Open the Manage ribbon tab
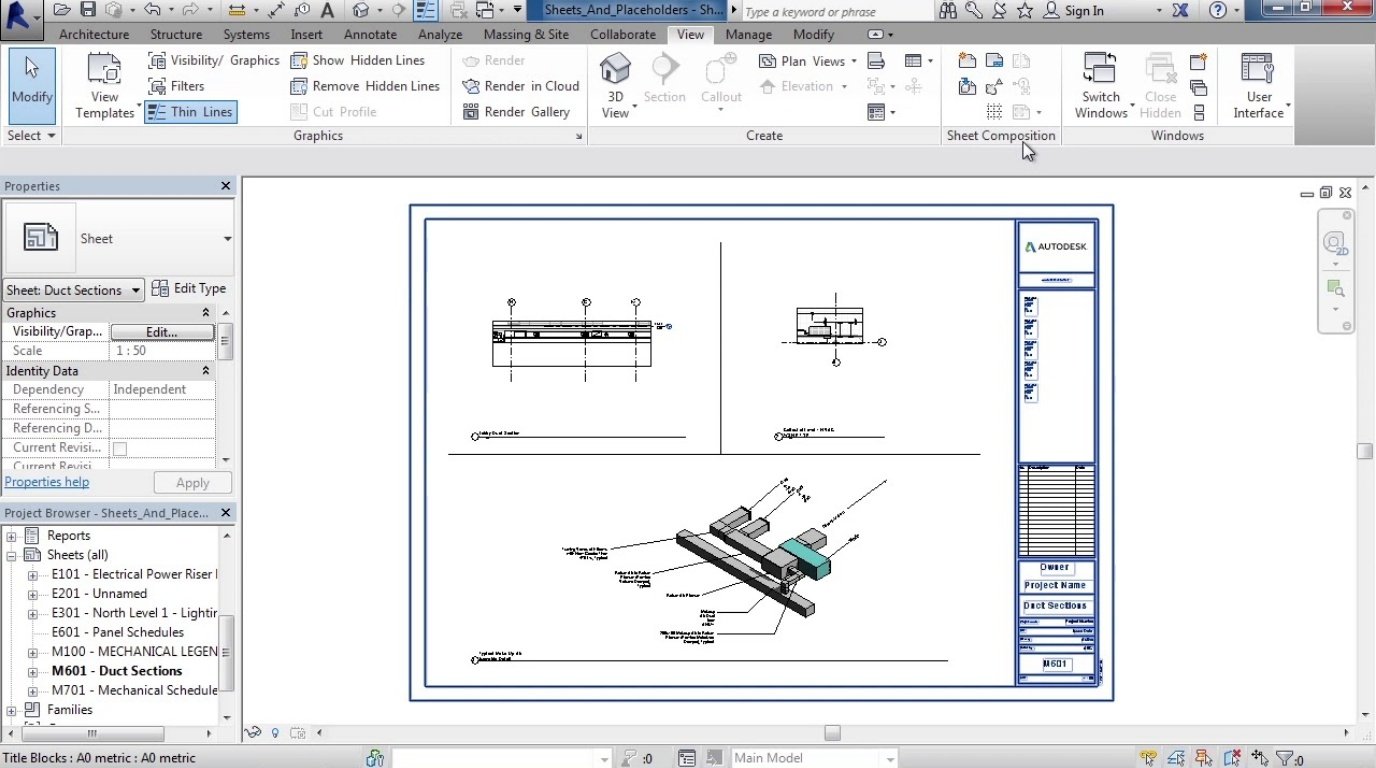1376x768 pixels. click(748, 34)
